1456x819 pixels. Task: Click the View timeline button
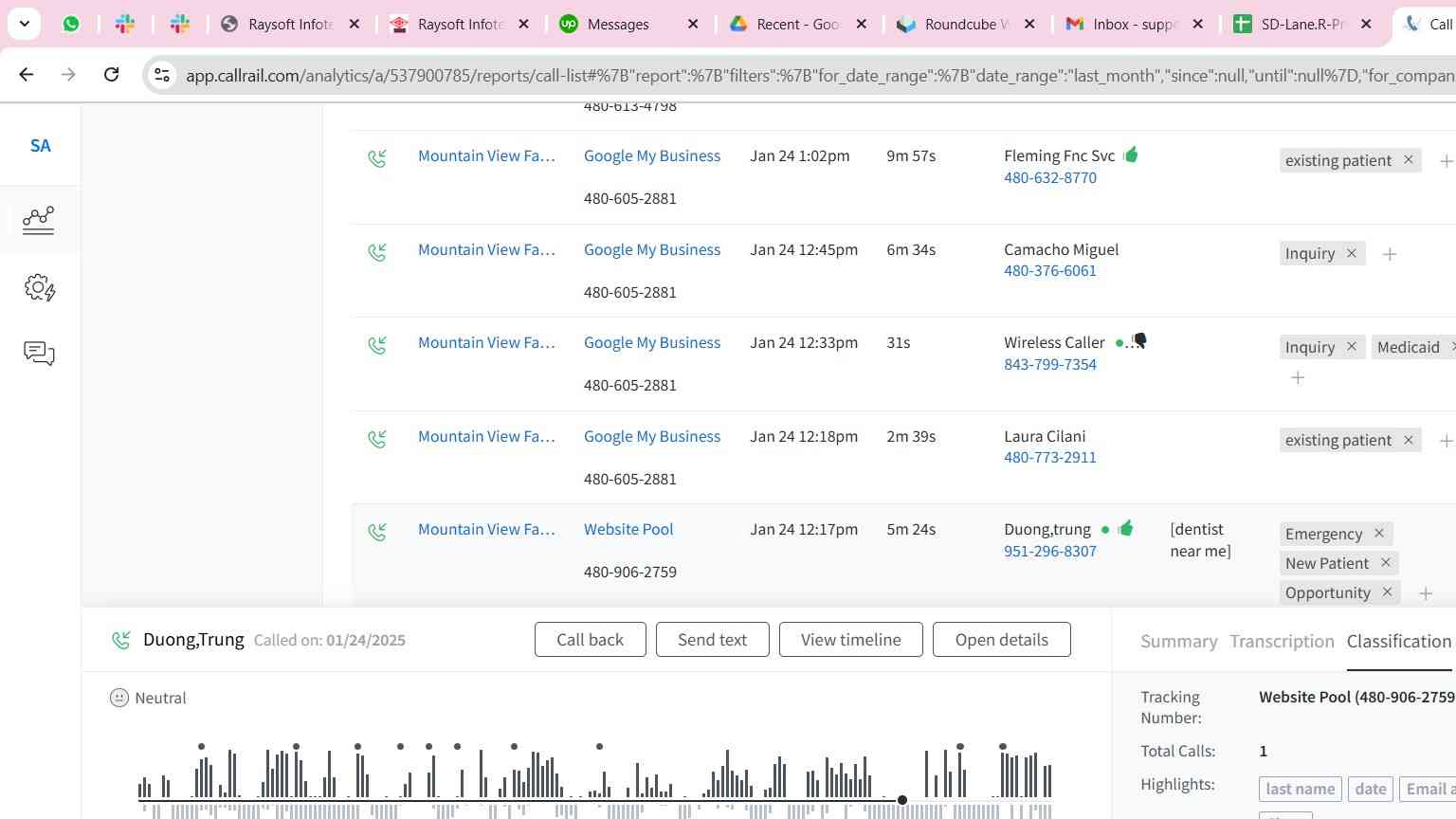click(850, 640)
